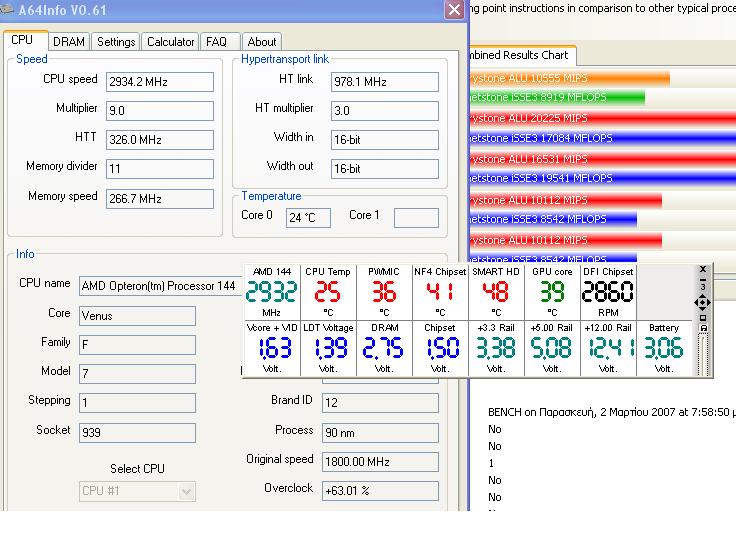Open the DRAM tab
This screenshot has height=538, width=736.
69,42
